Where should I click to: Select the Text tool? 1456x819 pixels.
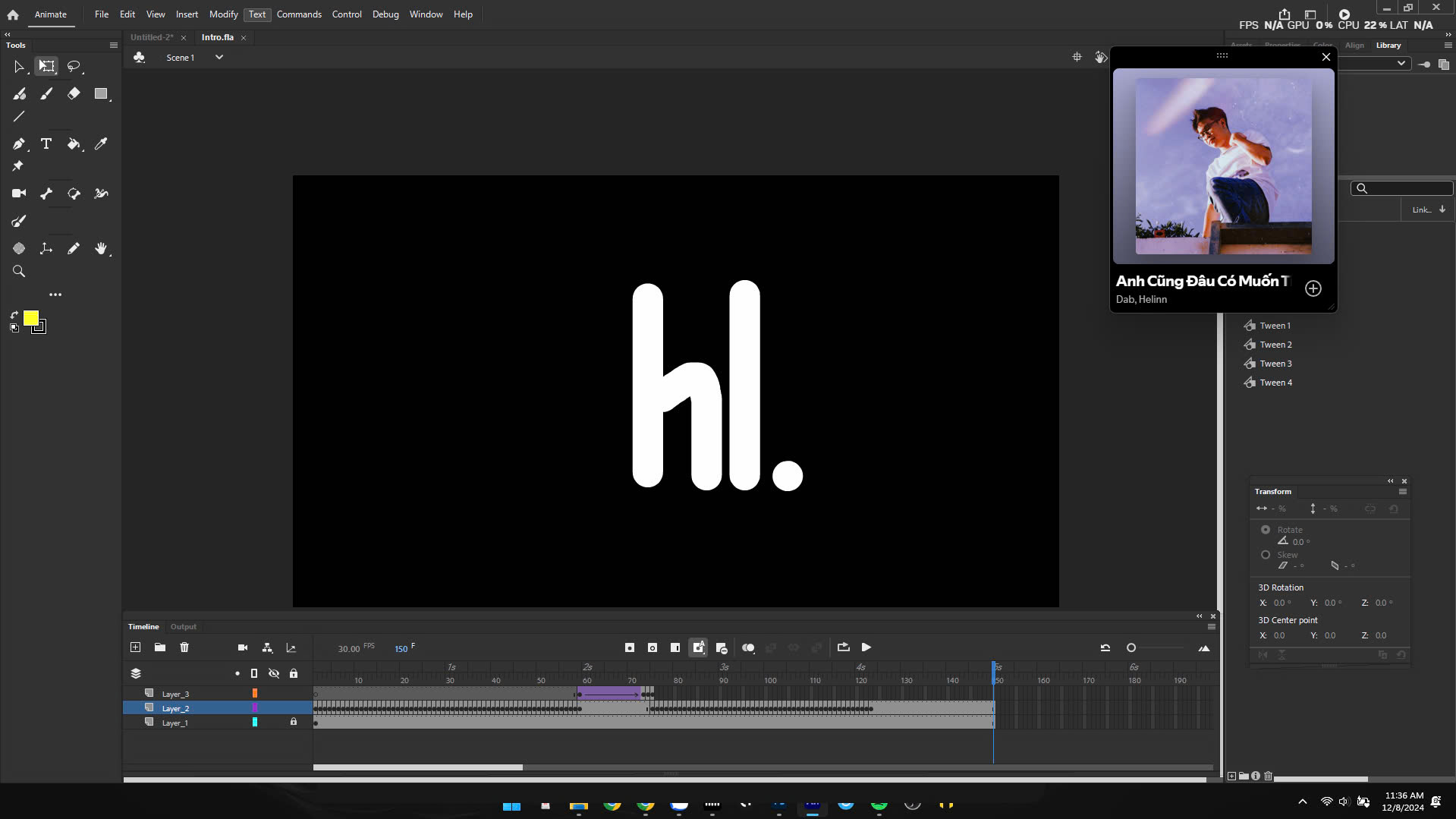(46, 144)
